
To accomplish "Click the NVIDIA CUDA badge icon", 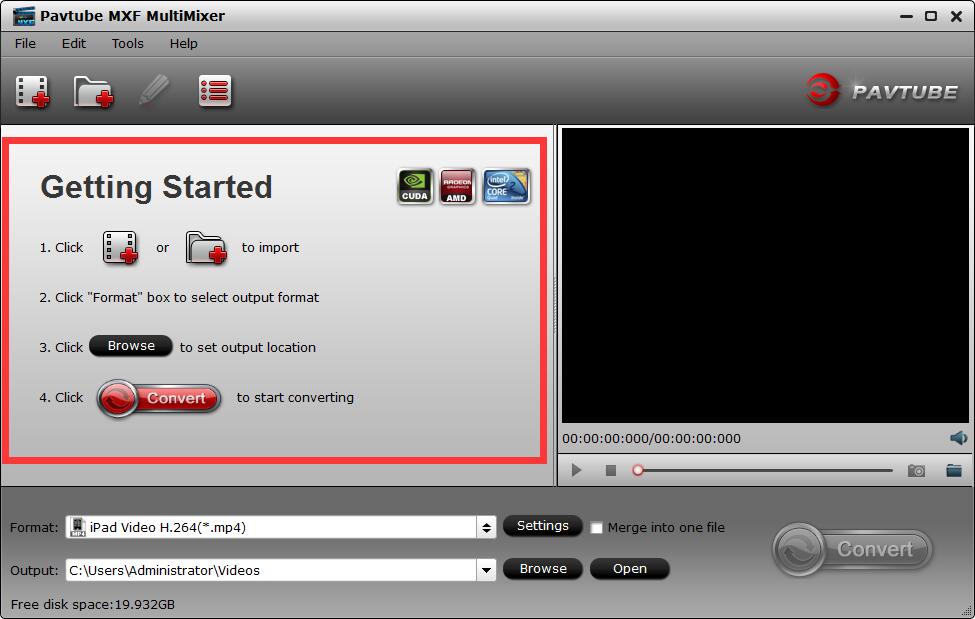I will click(415, 186).
